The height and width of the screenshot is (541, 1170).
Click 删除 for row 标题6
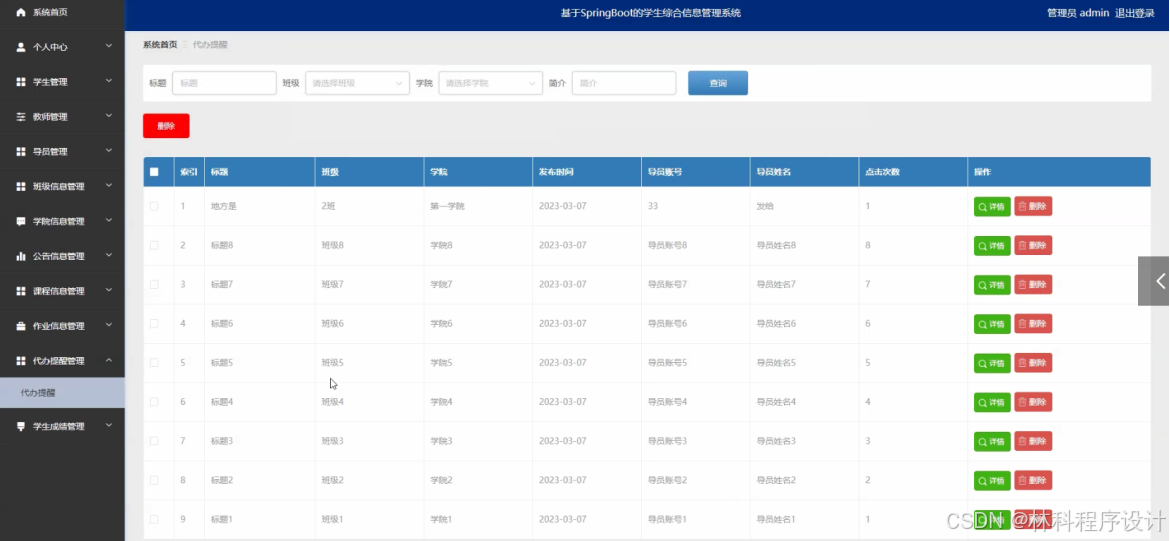pos(1033,324)
